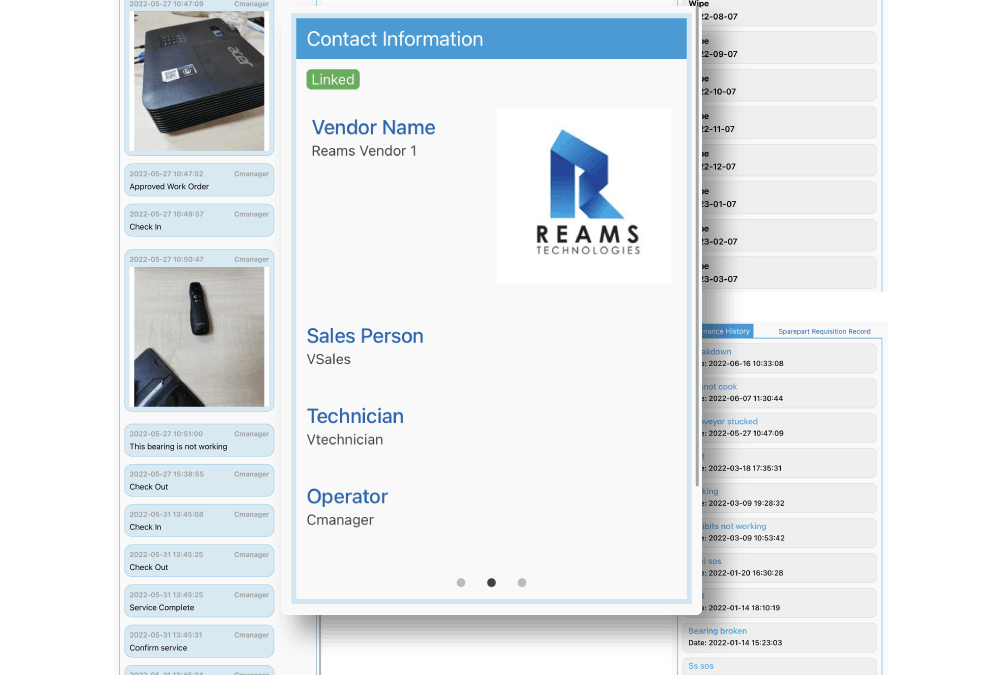
Task: Click the Contact Information scrollbar
Action: pos(698,300)
